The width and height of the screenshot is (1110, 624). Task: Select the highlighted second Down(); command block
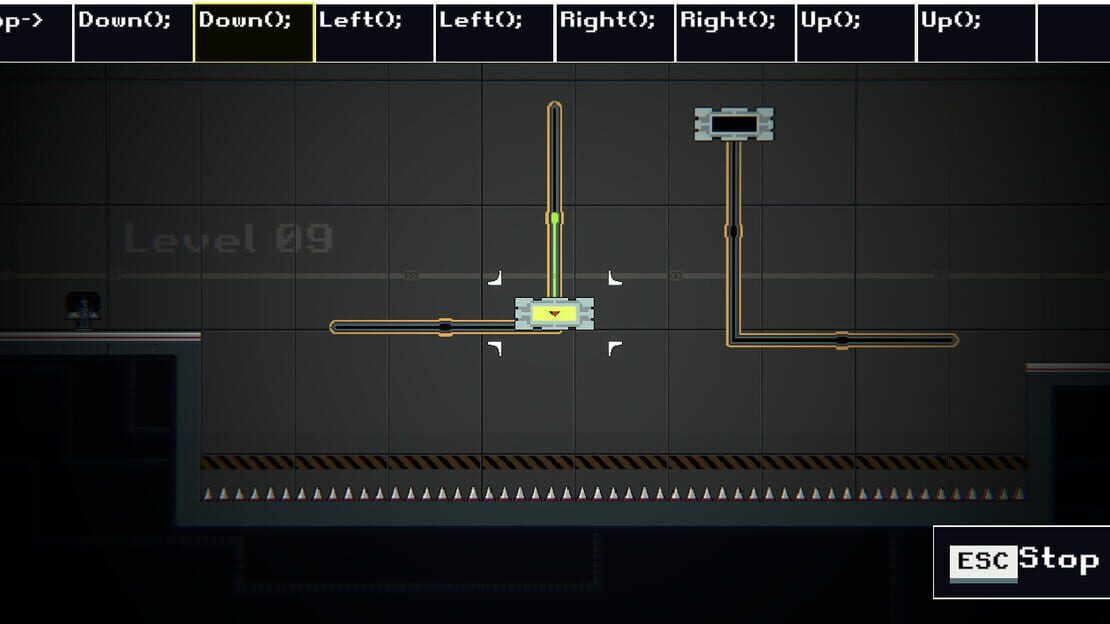click(254, 33)
